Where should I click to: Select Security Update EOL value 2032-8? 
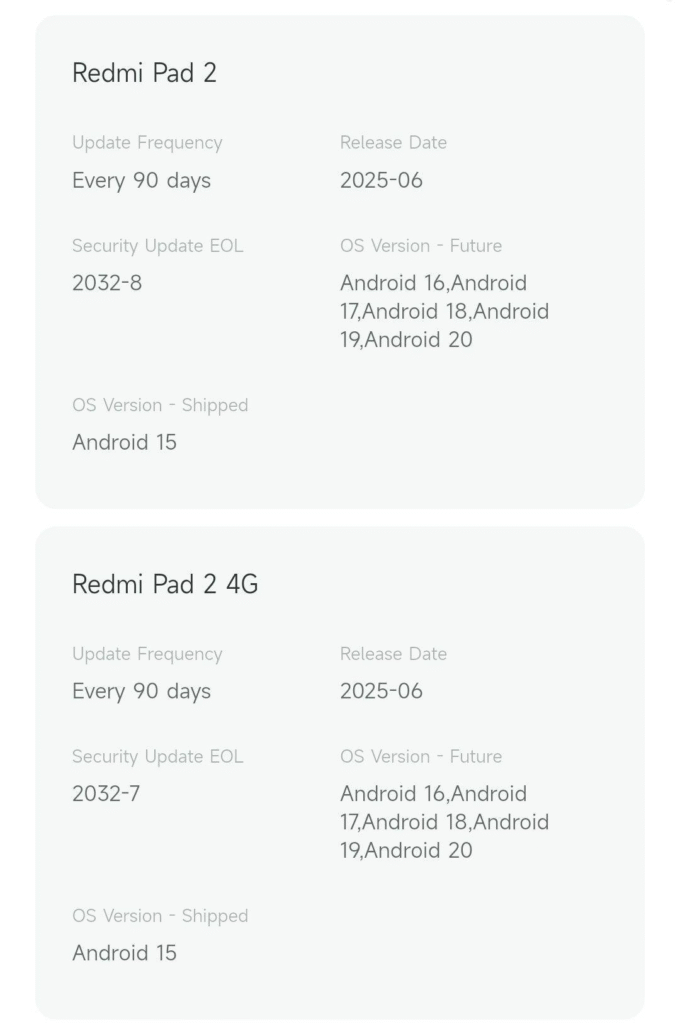coord(106,283)
